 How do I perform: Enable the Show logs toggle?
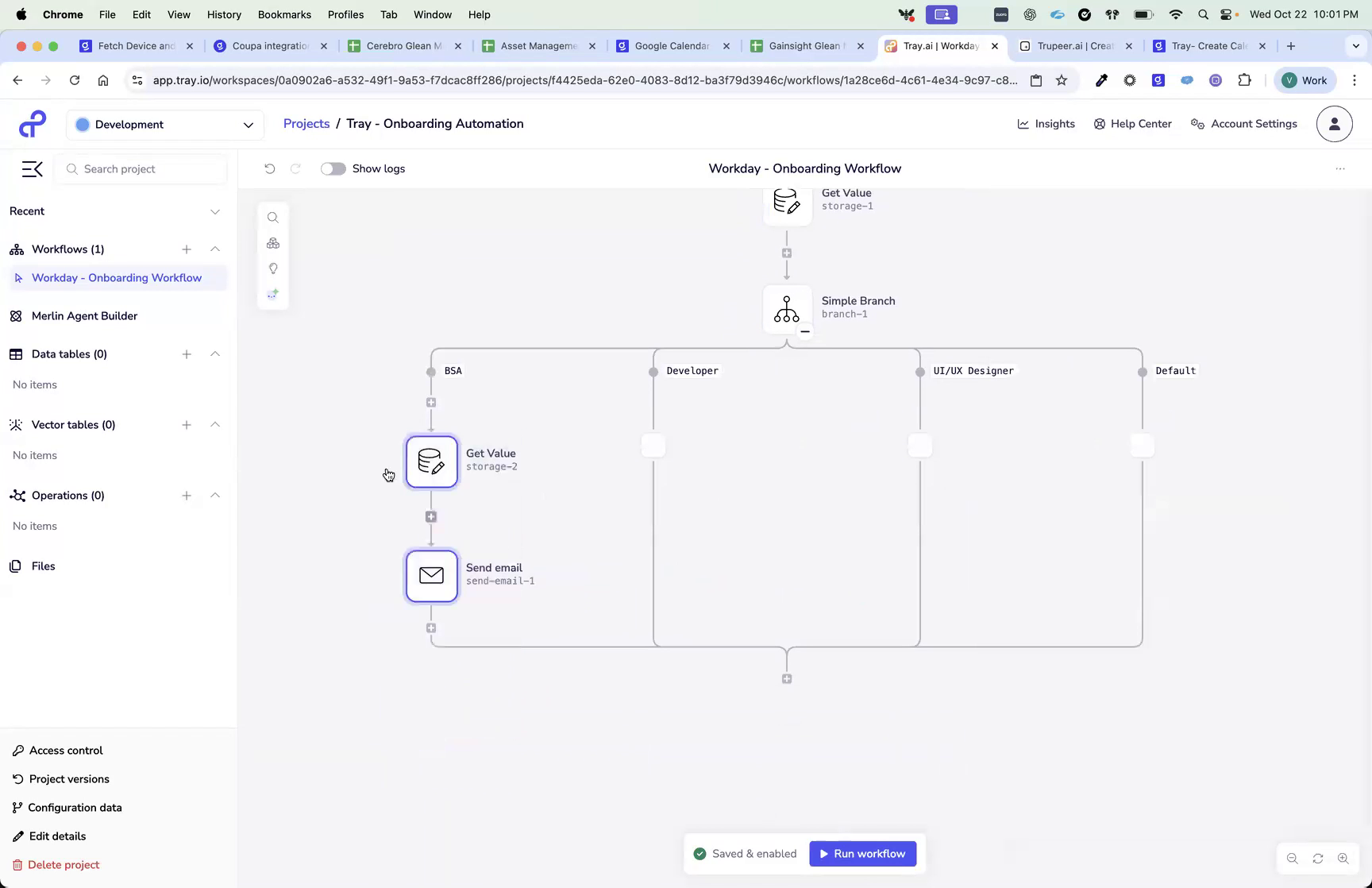point(333,168)
